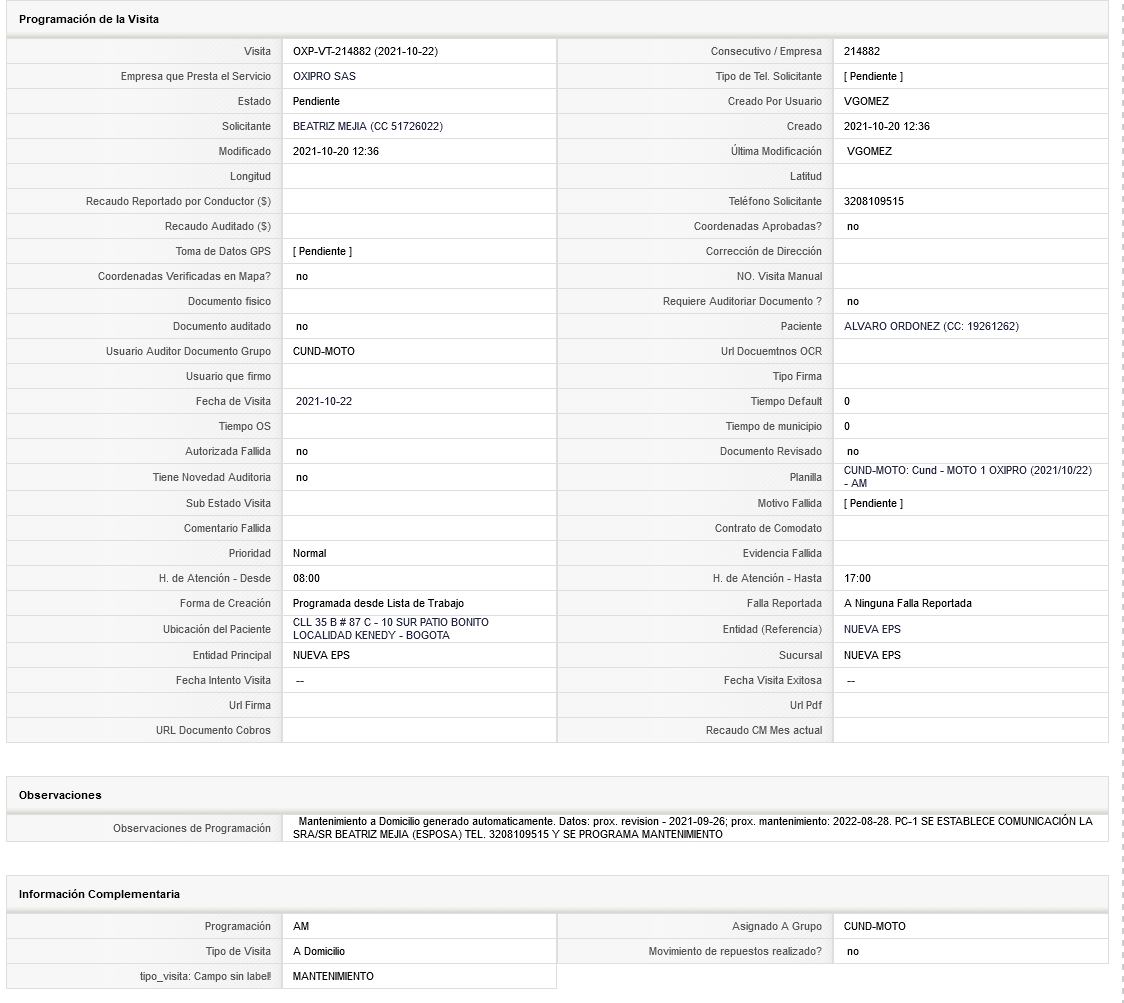Click the Recaudo CM Mes actual label
Screen dimensions: 1124x1003
[764, 731]
